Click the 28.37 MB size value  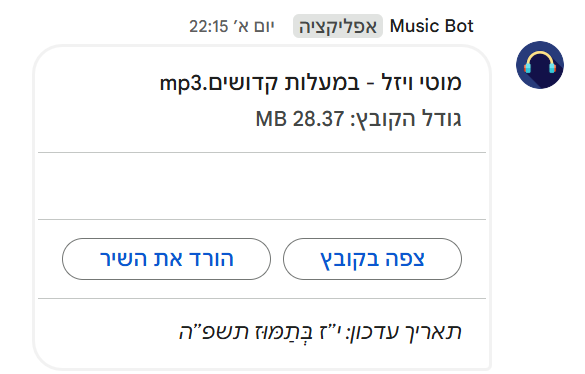tap(300, 119)
